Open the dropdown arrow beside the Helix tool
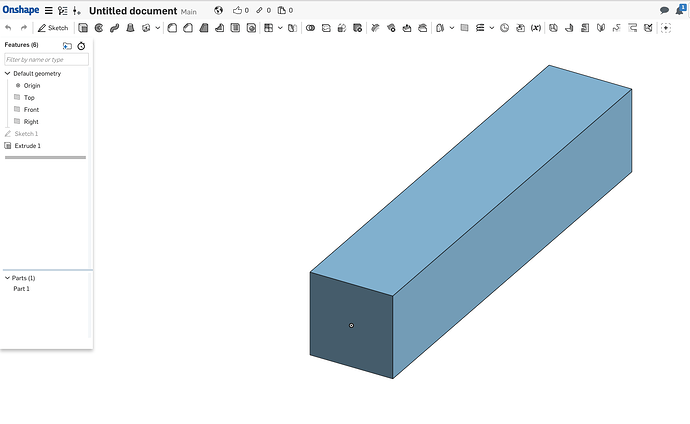690x424 pixels. [x=492, y=28]
